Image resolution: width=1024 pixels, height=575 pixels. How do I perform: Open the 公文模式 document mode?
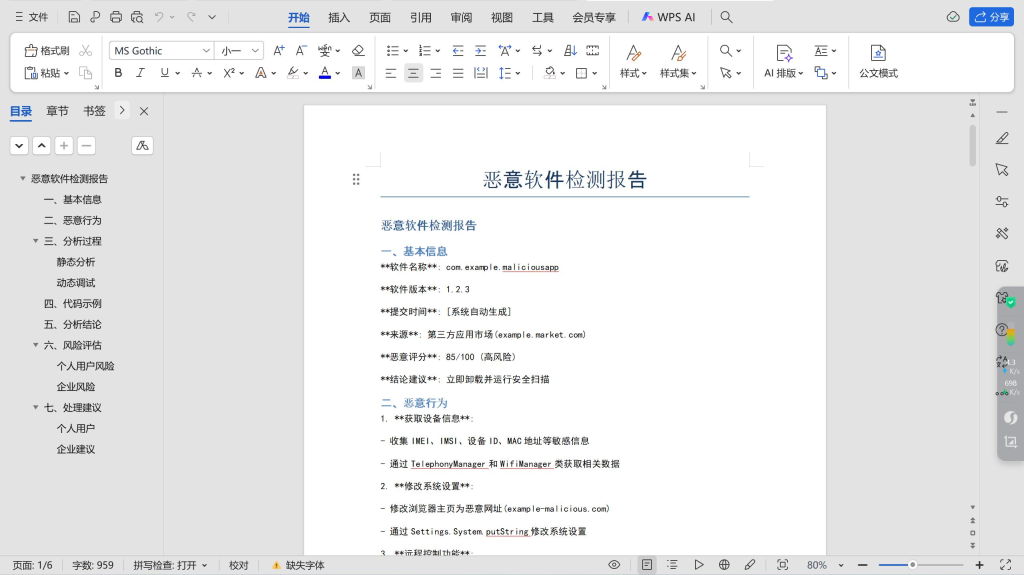coord(878,60)
